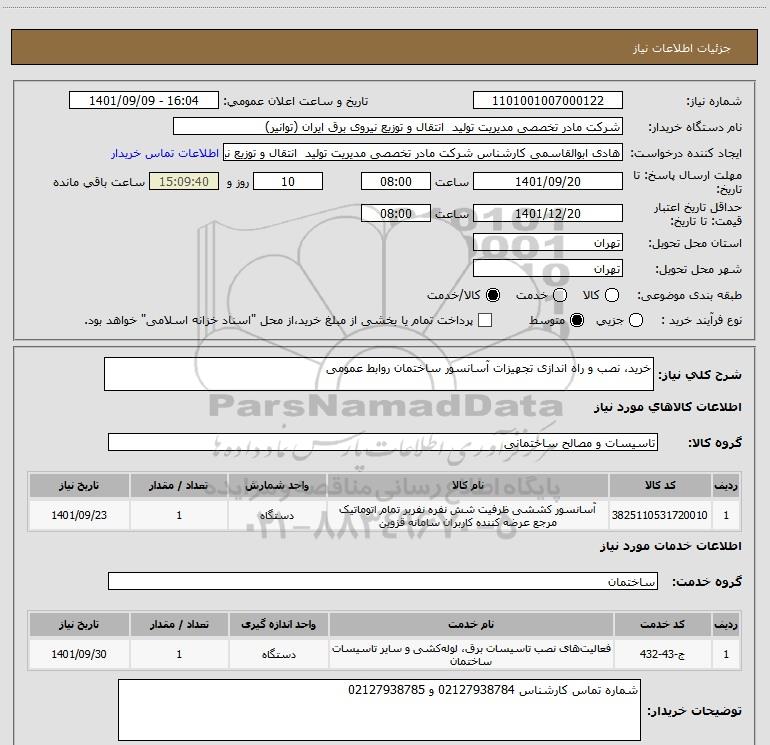Choose the جزیی purchase type radio
The height and width of the screenshot is (745, 770).
[636, 320]
